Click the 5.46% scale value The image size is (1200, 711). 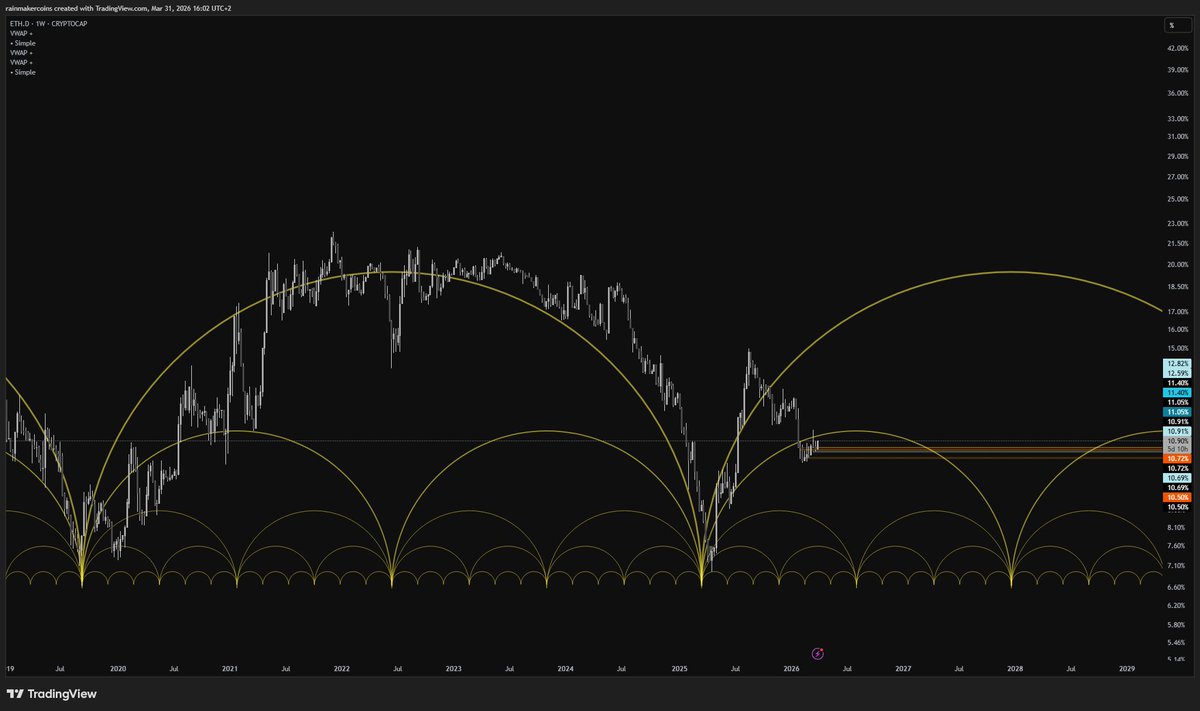click(1176, 642)
